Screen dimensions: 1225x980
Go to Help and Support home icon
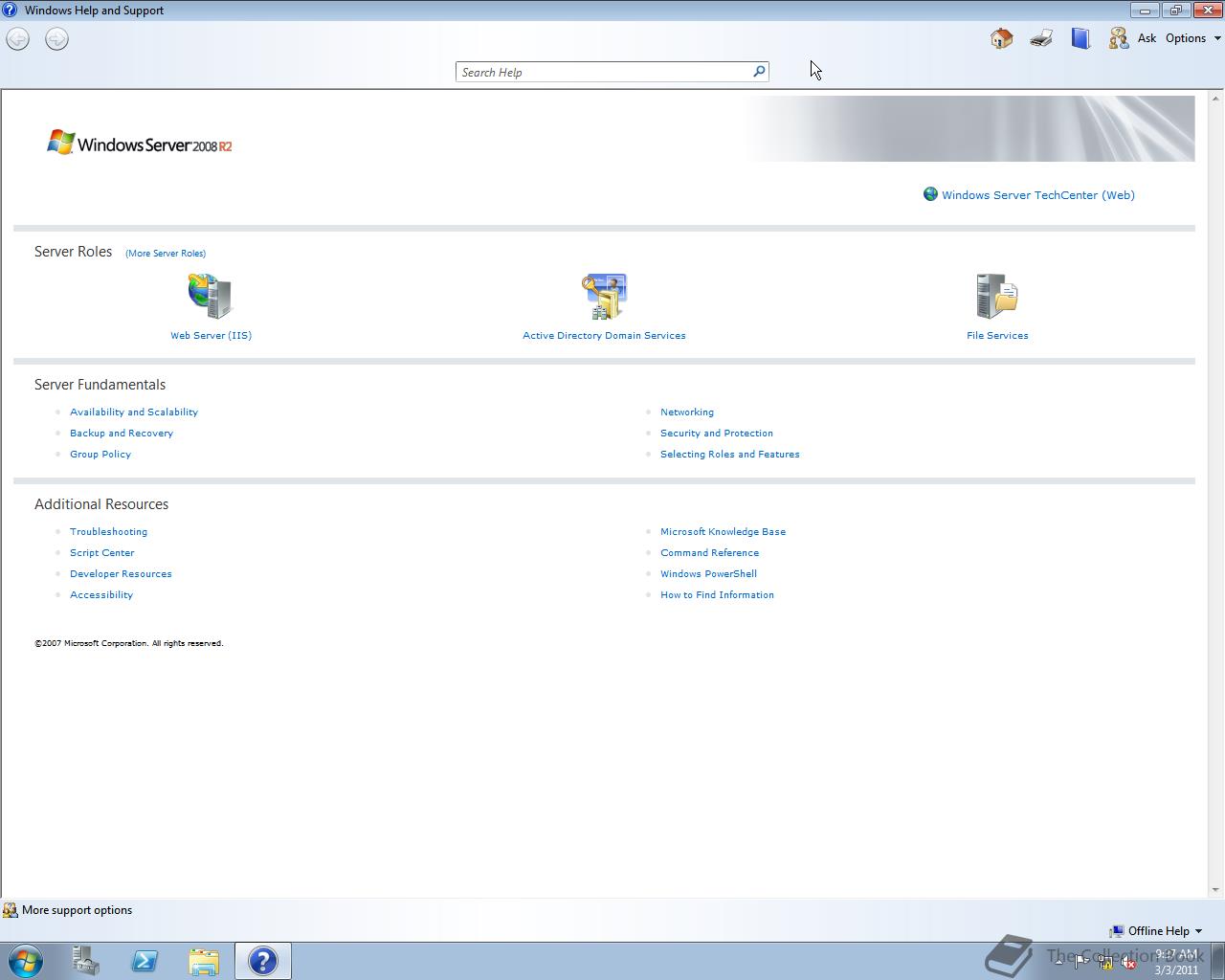[1001, 38]
